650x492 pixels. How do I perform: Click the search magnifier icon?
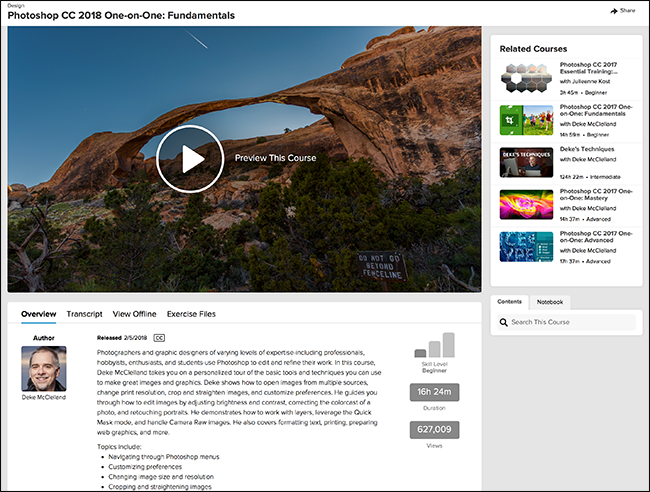click(503, 322)
